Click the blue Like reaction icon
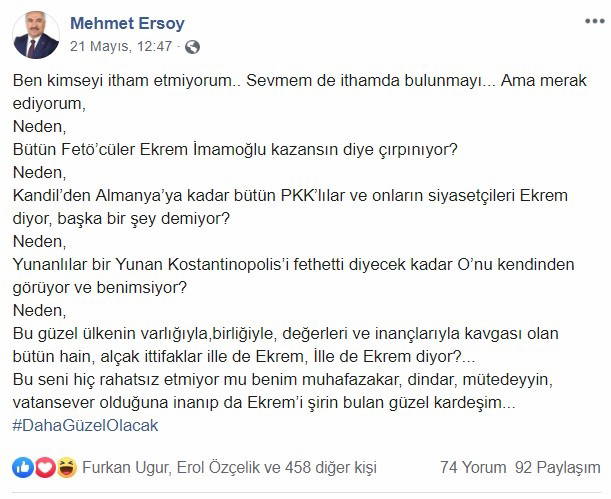The image size is (611, 499). coord(22,467)
